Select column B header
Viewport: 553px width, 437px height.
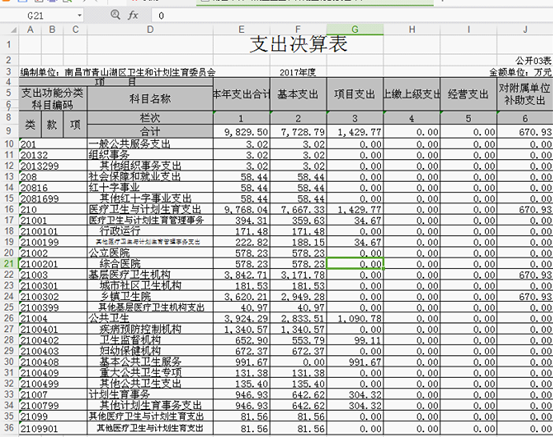pos(52,30)
